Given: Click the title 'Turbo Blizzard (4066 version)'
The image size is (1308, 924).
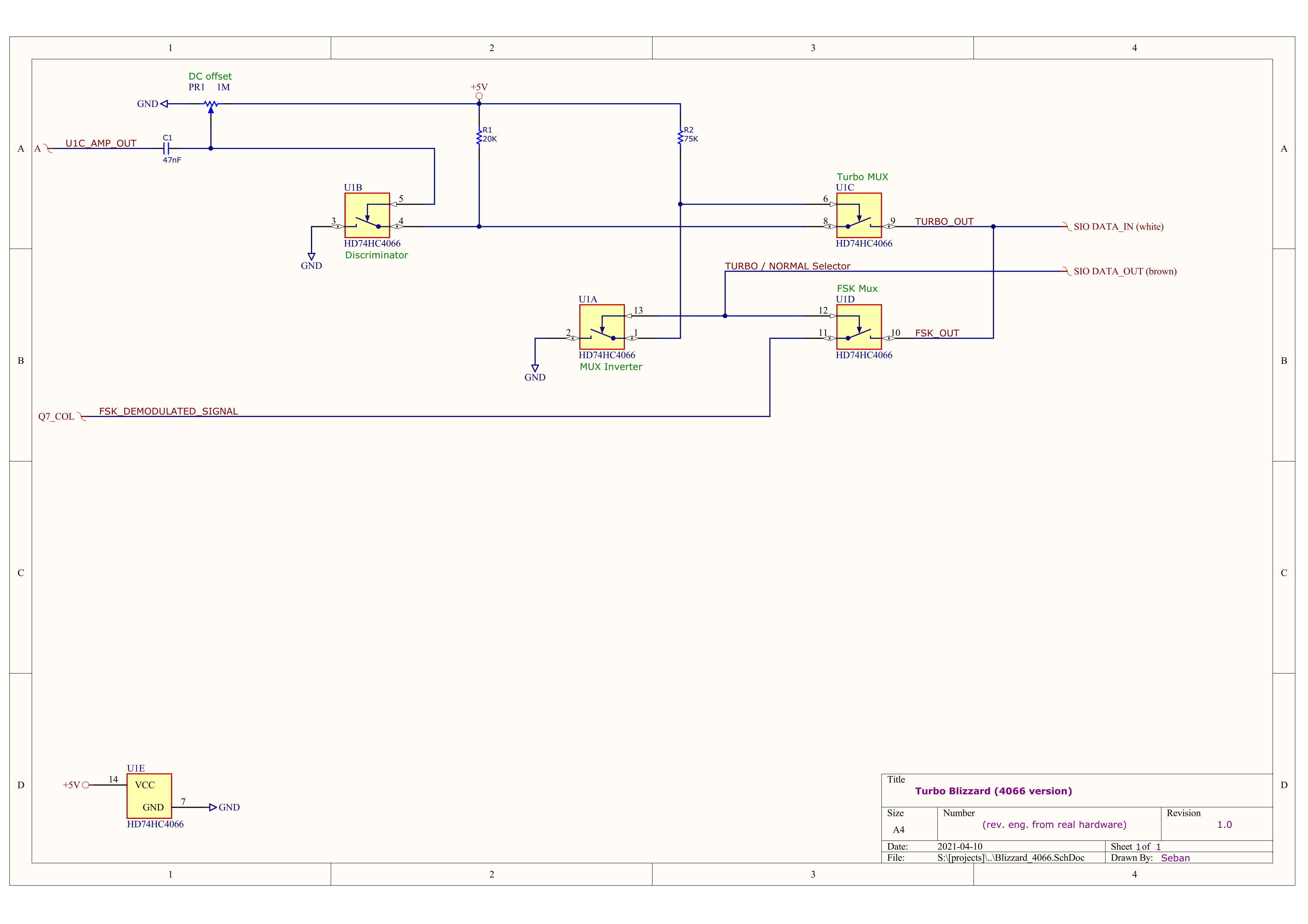Looking at the screenshot, I should point(994,791).
